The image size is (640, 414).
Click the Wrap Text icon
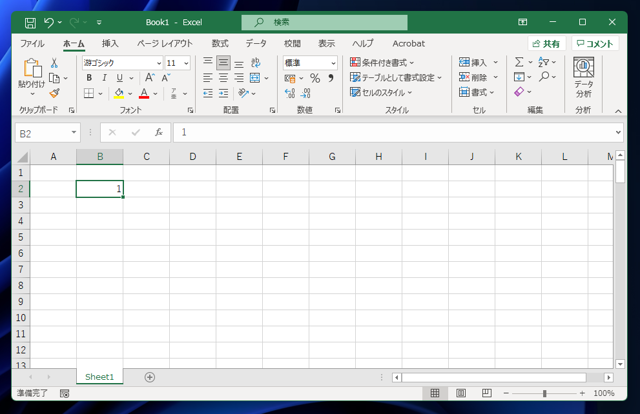tap(256, 62)
